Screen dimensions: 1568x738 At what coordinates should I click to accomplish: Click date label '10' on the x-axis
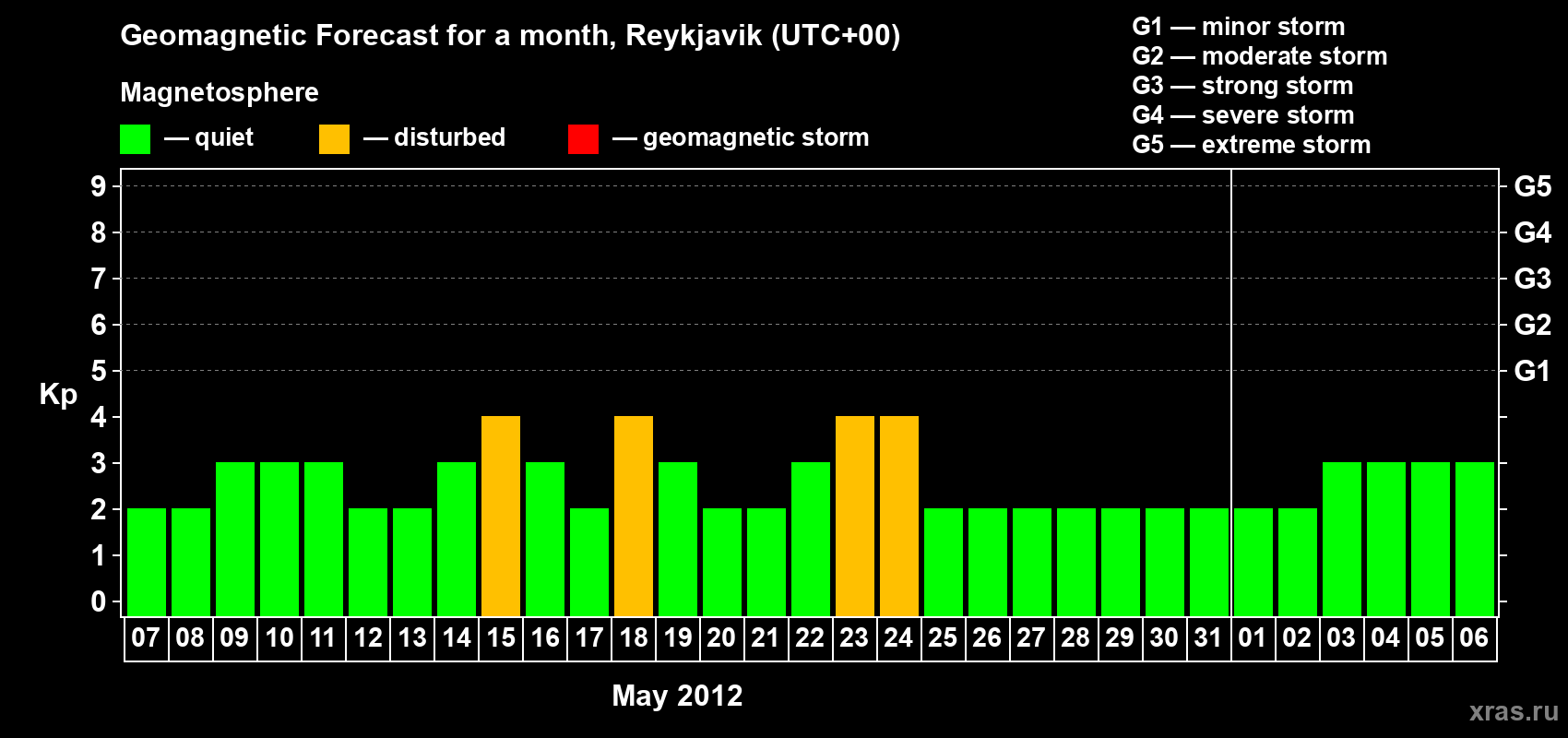pos(279,637)
